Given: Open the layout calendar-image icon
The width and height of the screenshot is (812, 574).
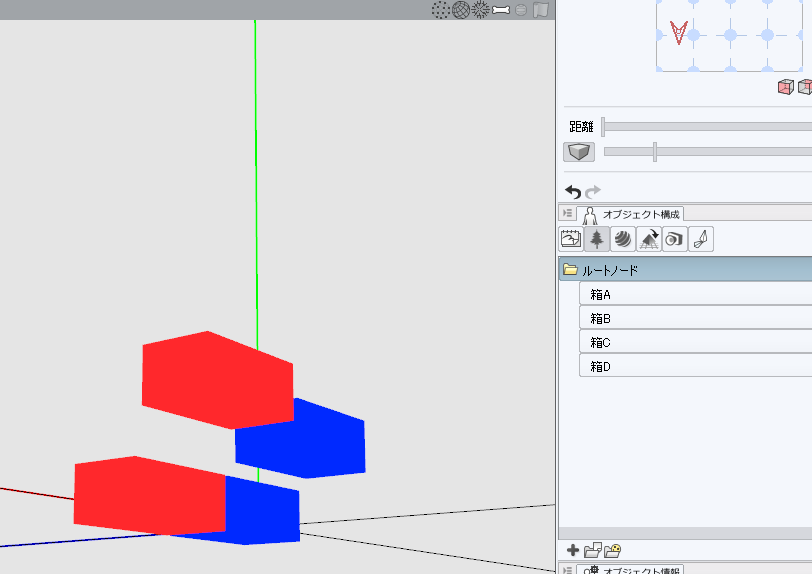Looking at the screenshot, I should [571, 239].
